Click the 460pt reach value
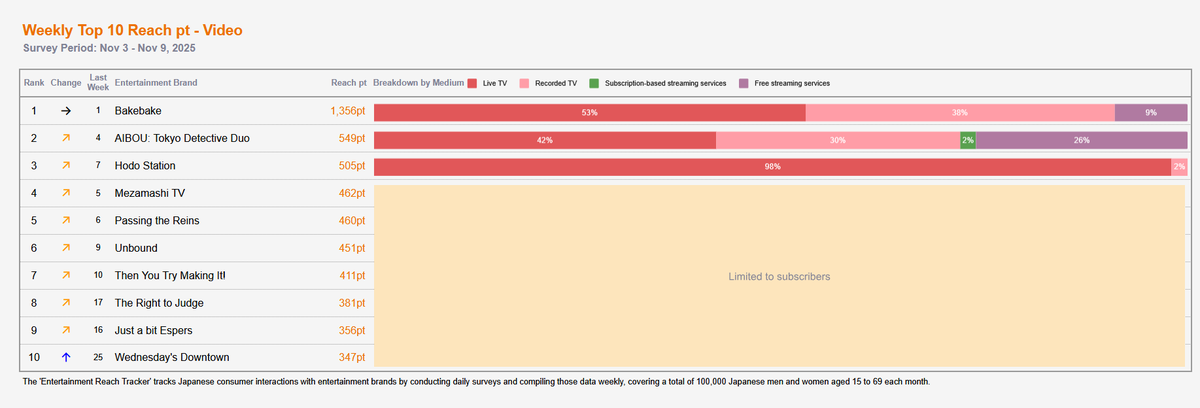1200x408 pixels. [x=352, y=221]
